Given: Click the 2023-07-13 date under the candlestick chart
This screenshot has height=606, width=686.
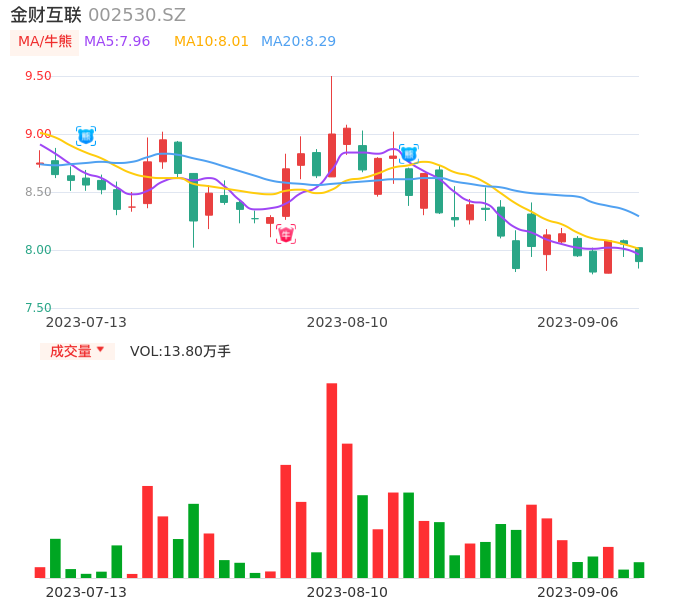Looking at the screenshot, I should pos(86,322).
